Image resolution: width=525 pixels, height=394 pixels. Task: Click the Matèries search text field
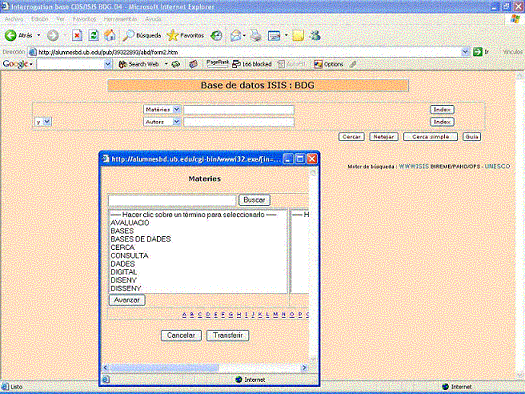(x=239, y=110)
